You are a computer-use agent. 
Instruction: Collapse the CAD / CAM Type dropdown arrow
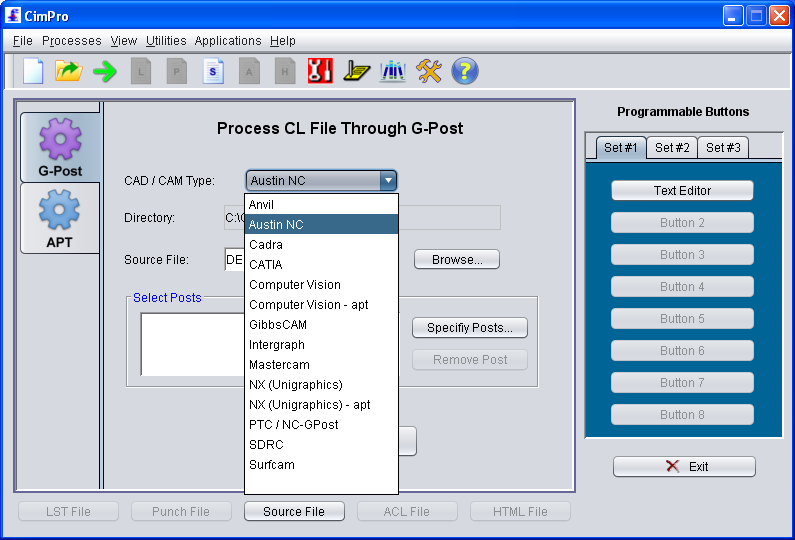[x=388, y=181]
